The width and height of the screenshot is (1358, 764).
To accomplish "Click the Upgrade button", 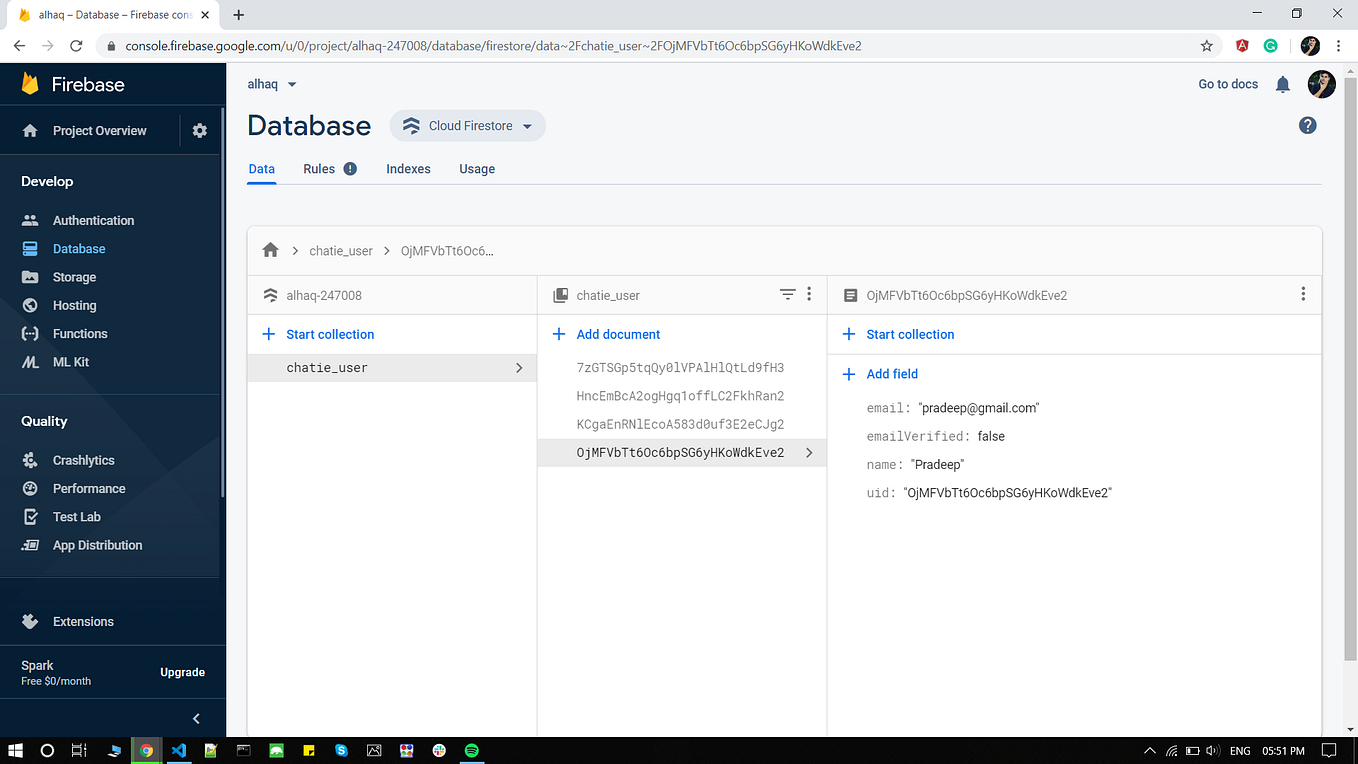I will tap(182, 672).
